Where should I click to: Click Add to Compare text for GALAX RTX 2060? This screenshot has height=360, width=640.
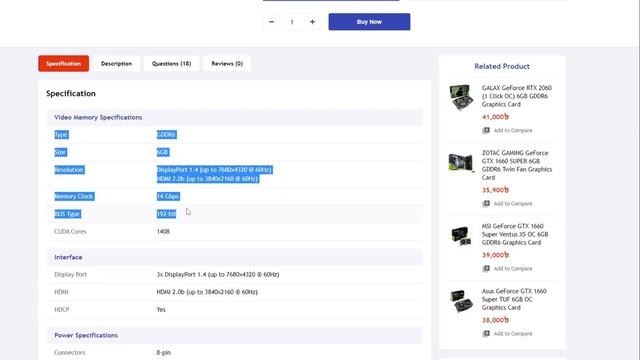(513, 131)
